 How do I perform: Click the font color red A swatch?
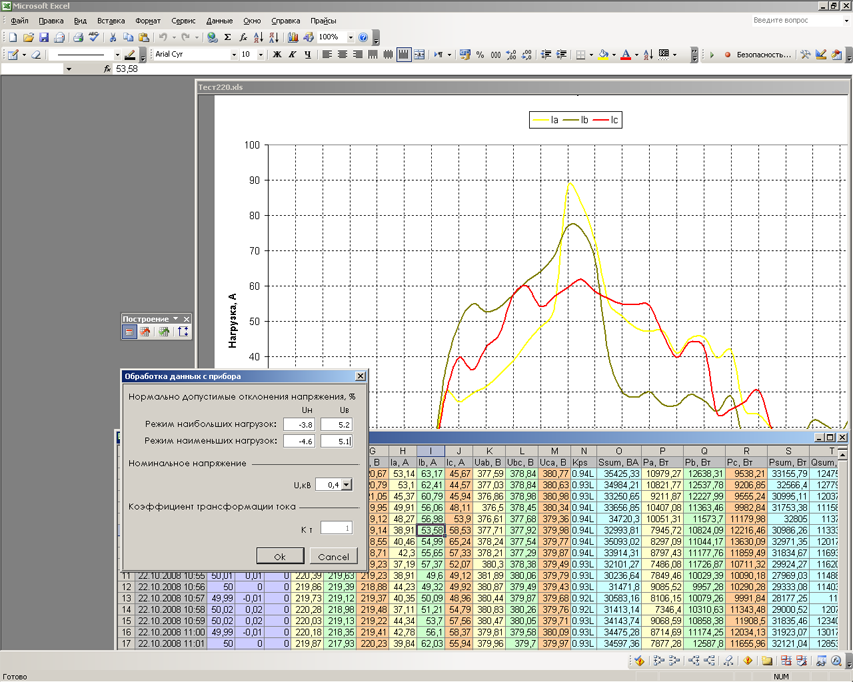click(x=625, y=55)
